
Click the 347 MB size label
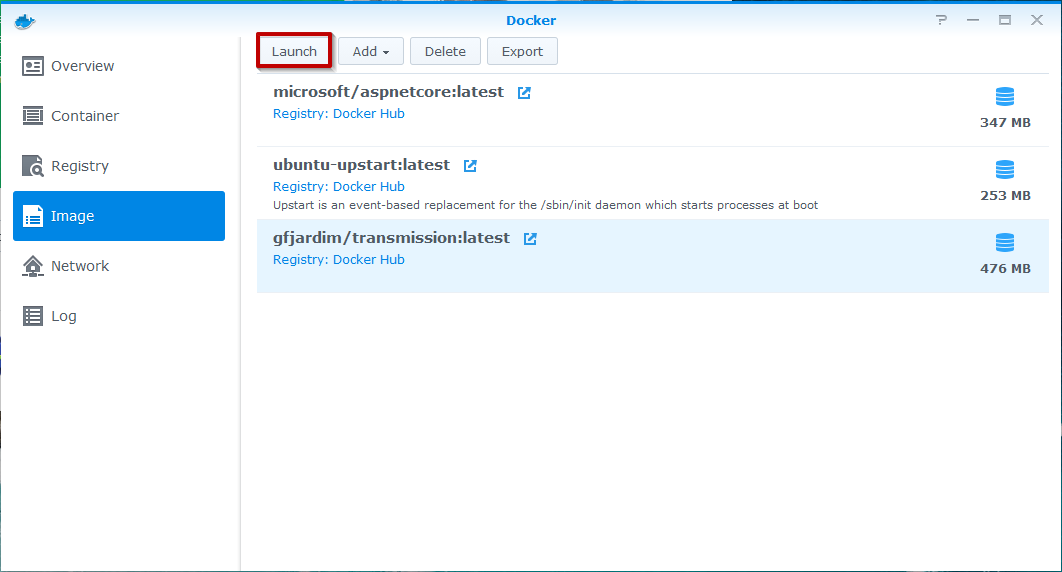pyautogui.click(x=1005, y=123)
